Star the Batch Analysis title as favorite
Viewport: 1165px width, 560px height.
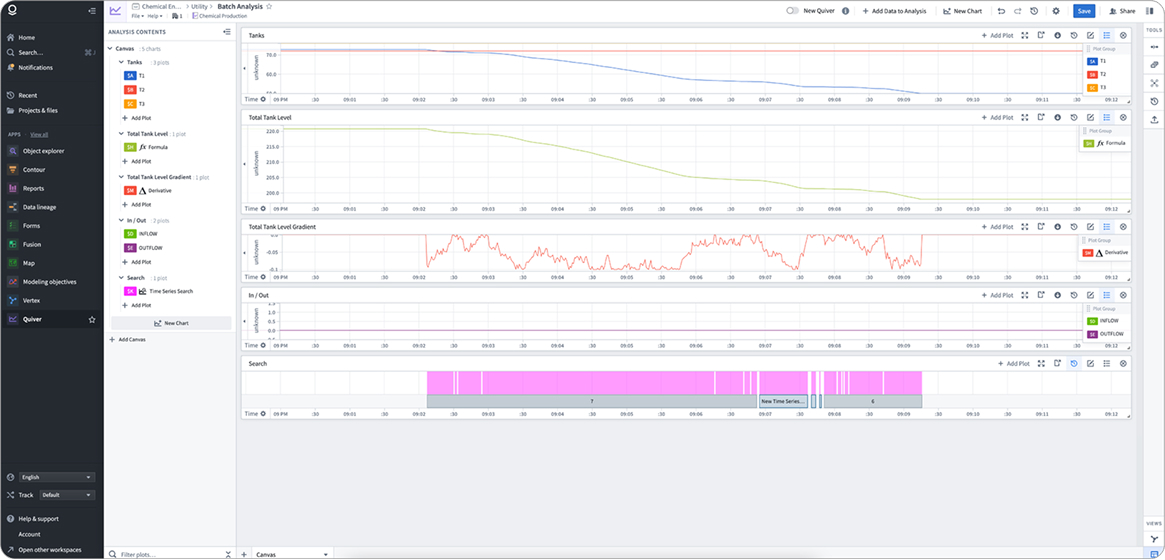click(269, 6)
